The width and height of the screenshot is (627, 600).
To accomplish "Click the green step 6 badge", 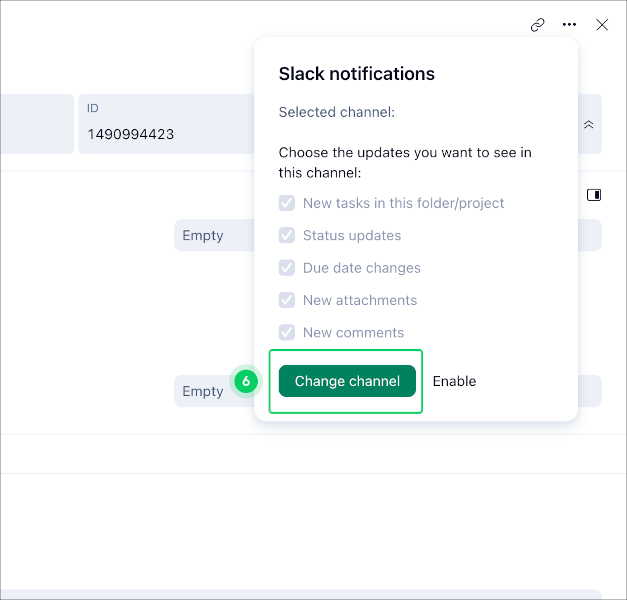I will 246,381.
